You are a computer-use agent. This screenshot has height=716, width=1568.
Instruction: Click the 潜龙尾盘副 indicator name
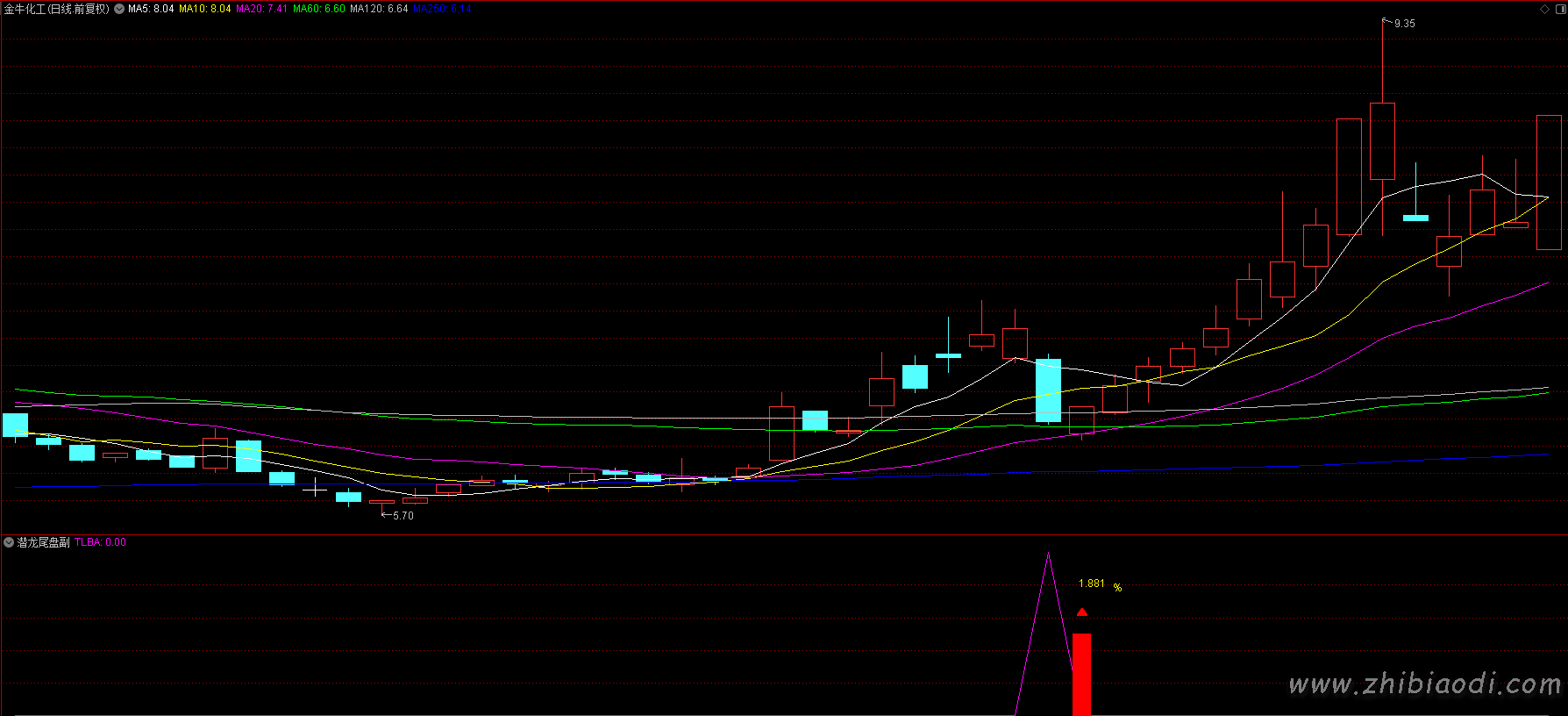click(43, 542)
